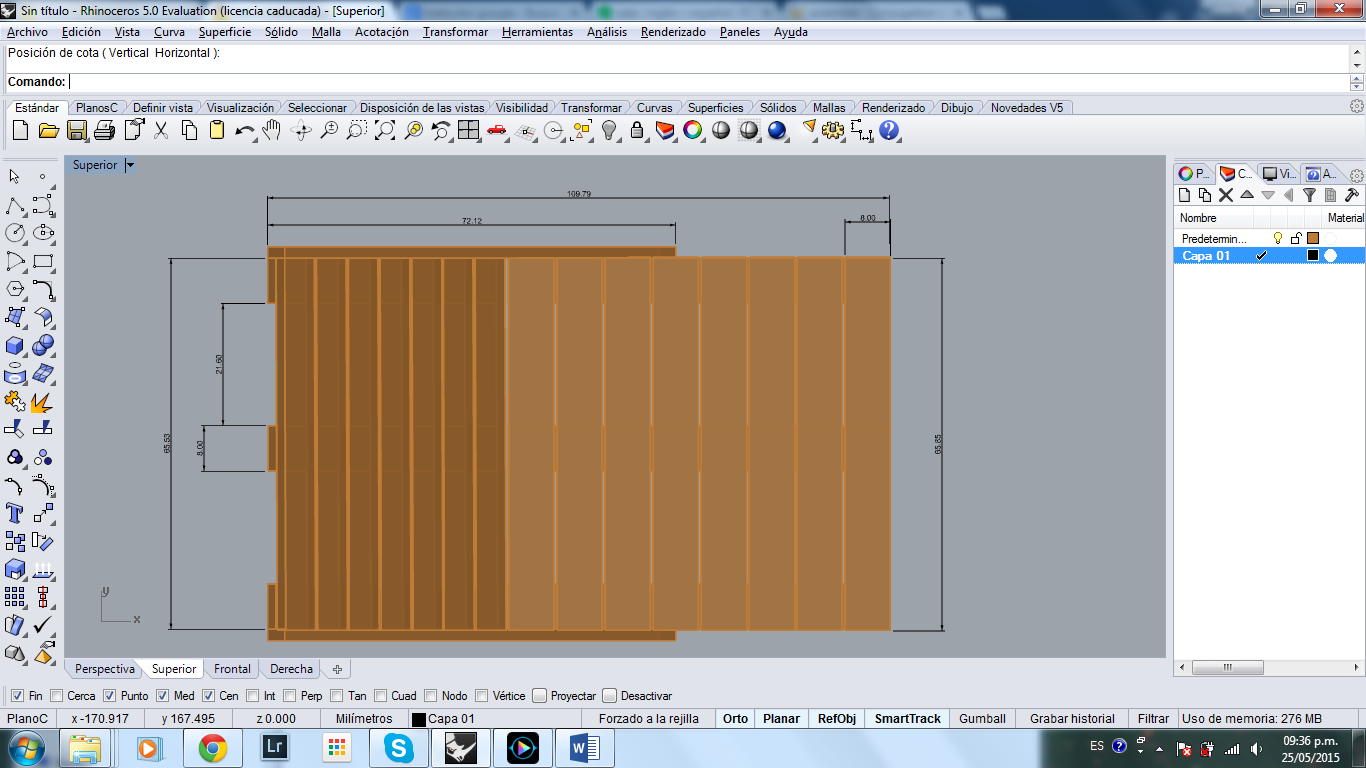Click the layers panel horizontal scrollbar

click(x=1268, y=667)
